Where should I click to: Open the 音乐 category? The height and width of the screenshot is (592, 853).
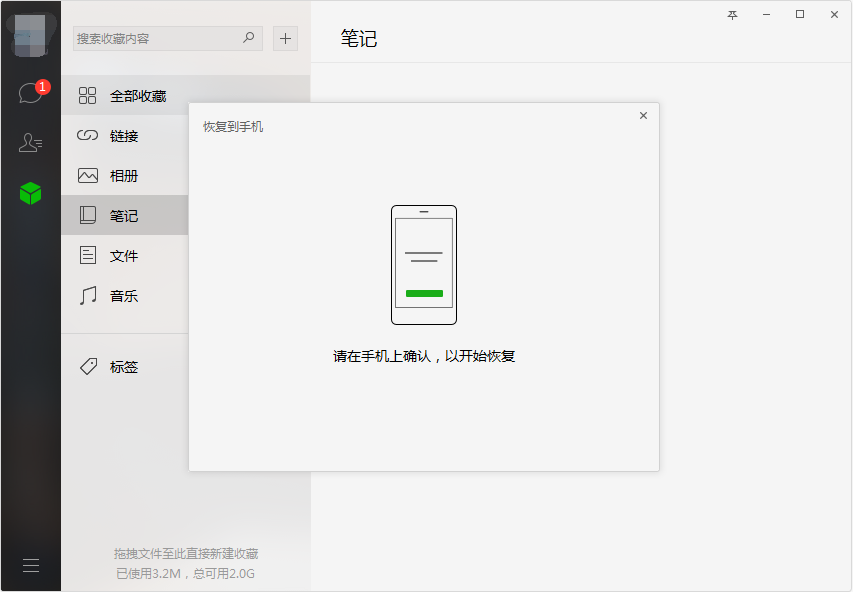[125, 295]
